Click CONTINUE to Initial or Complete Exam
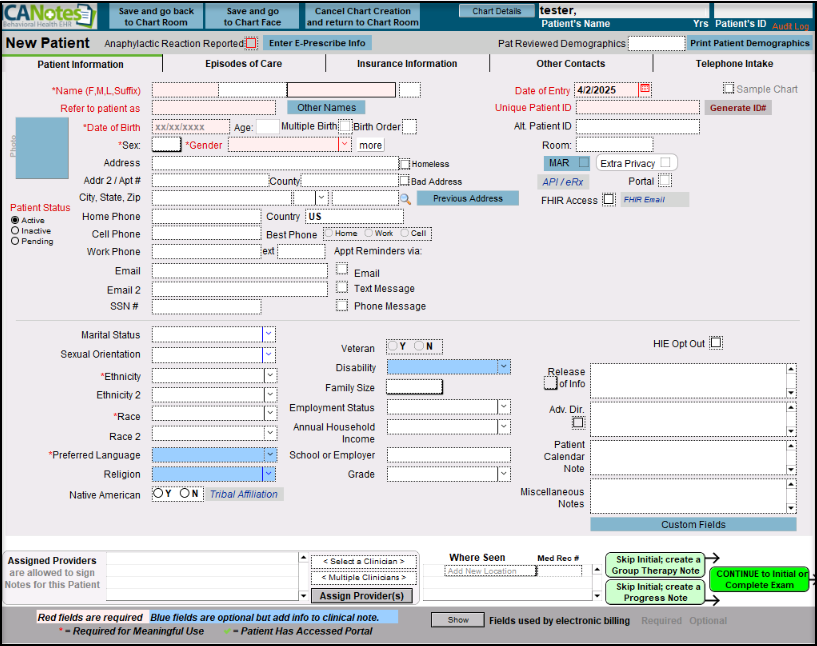The width and height of the screenshot is (817, 646). [x=760, y=580]
